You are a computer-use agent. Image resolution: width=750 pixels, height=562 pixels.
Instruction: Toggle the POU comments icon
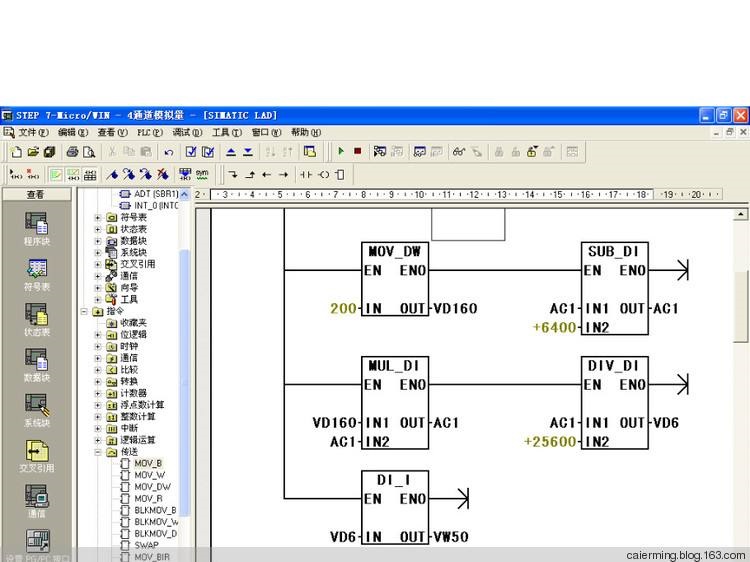tap(56, 175)
